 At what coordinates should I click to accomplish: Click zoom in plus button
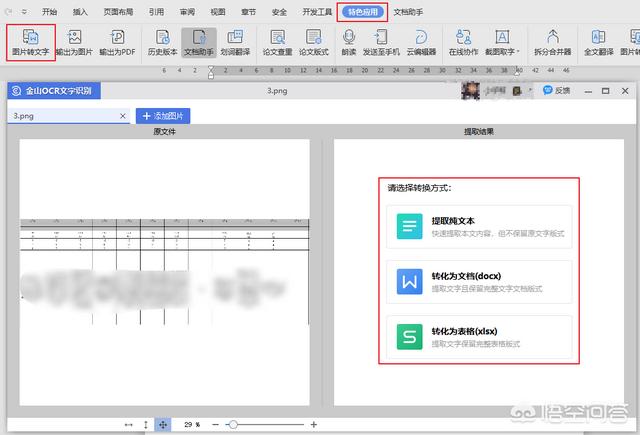[x=313, y=424]
